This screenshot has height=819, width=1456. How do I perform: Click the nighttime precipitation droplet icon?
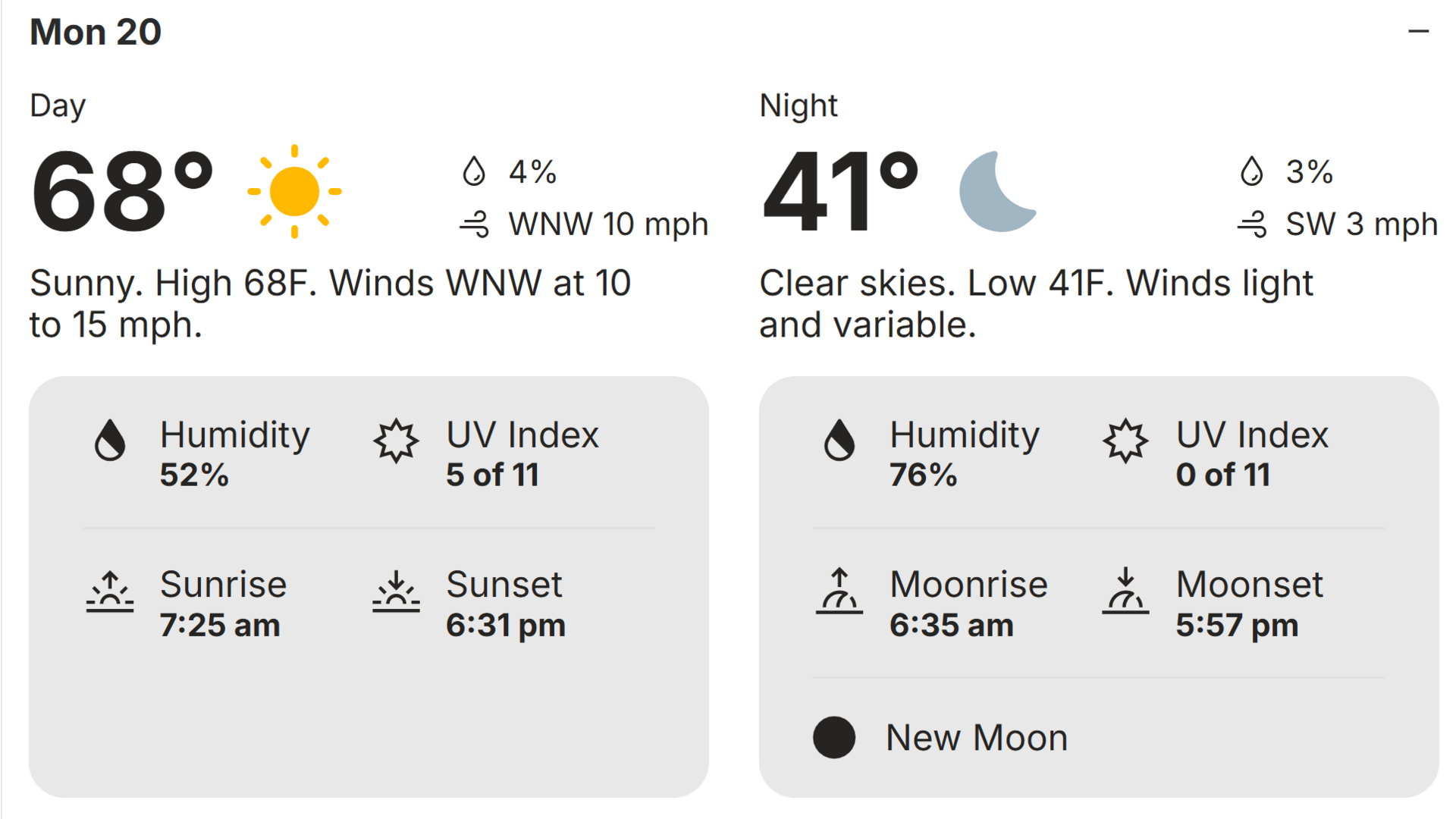[x=1251, y=171]
